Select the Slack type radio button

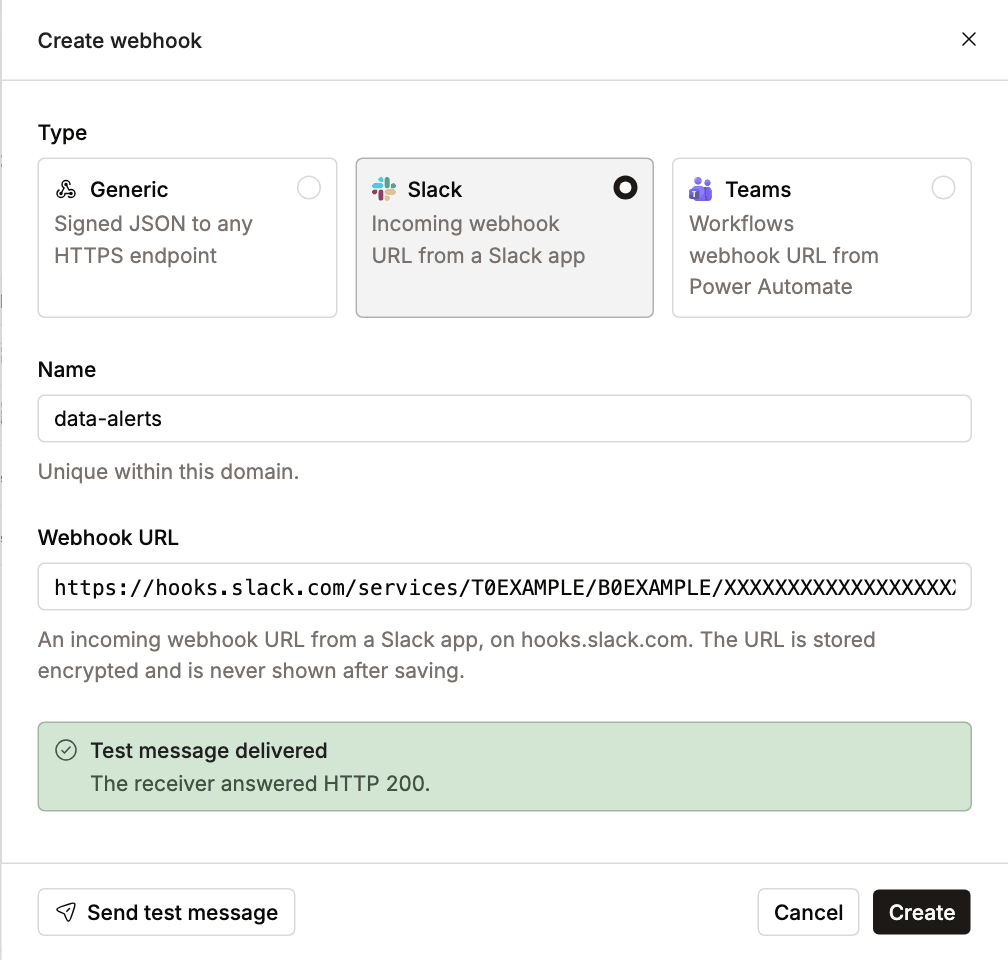click(x=625, y=188)
